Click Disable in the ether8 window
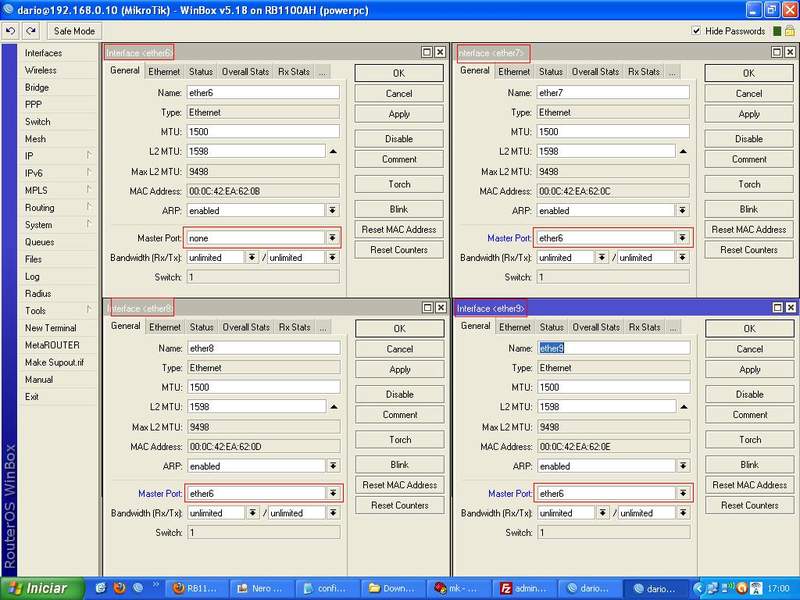The image size is (800, 600). pyautogui.click(x=399, y=394)
